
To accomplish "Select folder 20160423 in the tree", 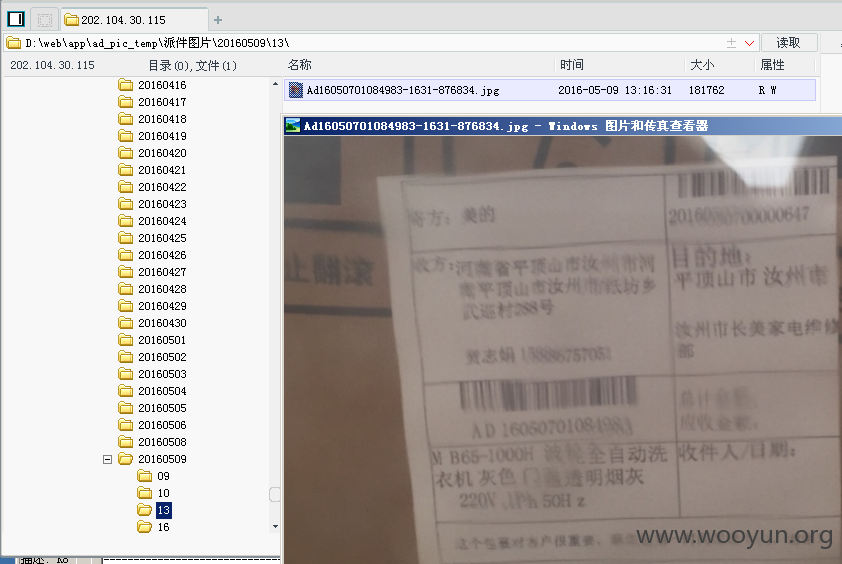I will [162, 204].
